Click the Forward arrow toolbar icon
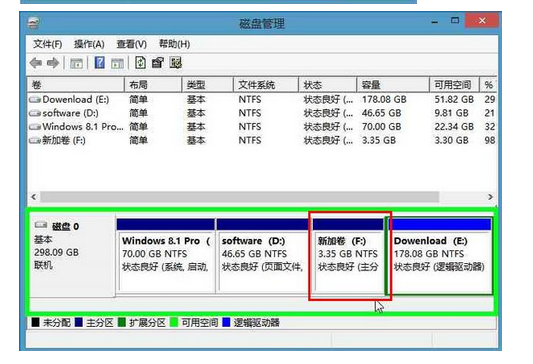The height and width of the screenshot is (364, 533). pos(53,63)
